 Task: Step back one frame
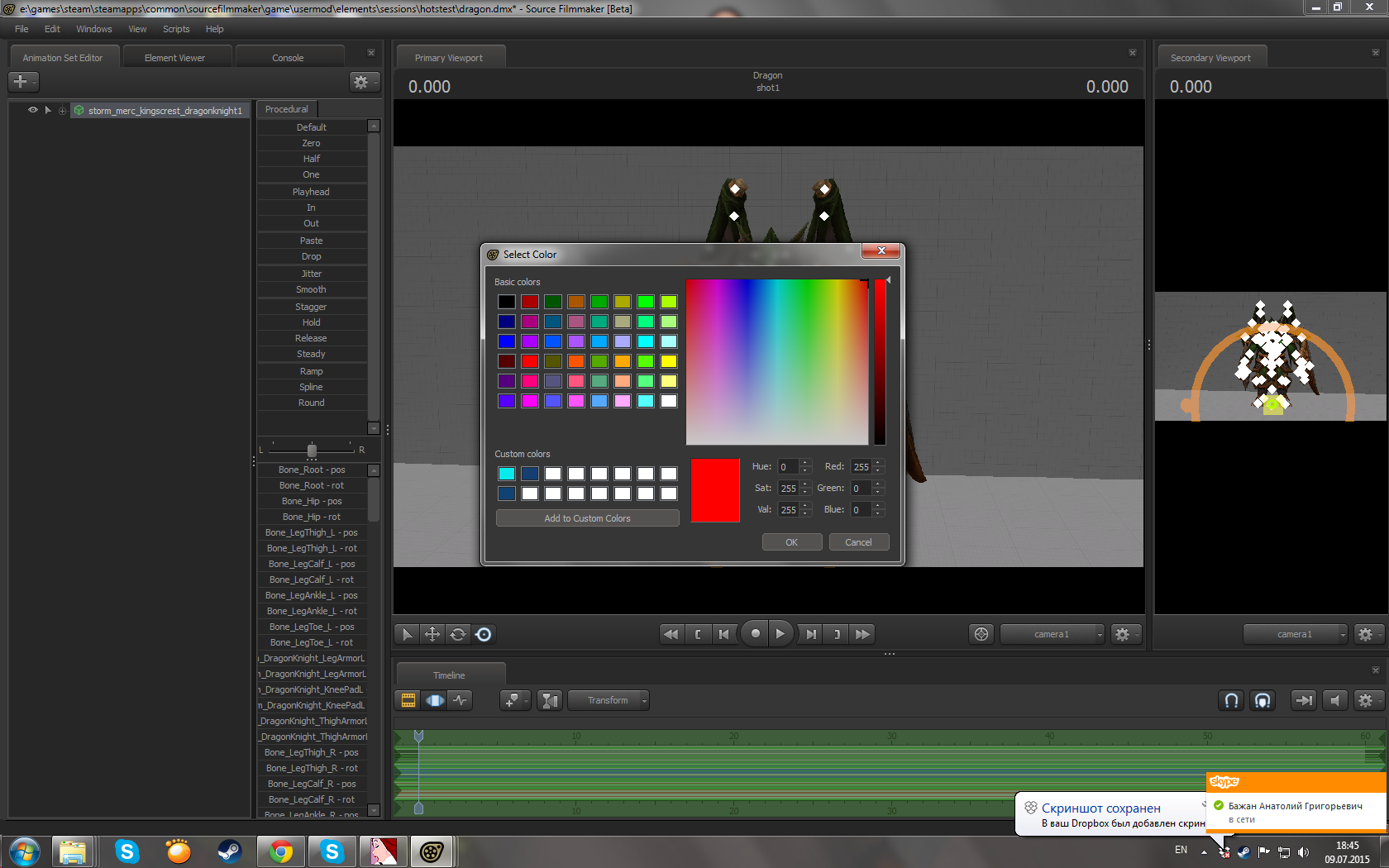click(724, 634)
